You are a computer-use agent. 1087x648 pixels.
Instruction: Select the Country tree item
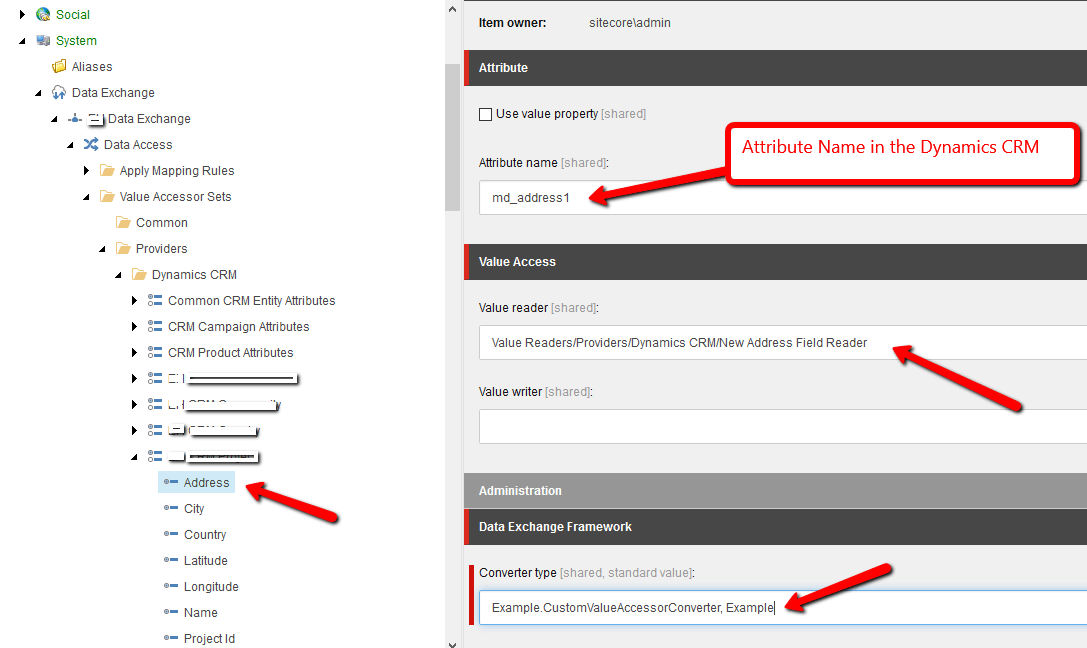pos(205,534)
